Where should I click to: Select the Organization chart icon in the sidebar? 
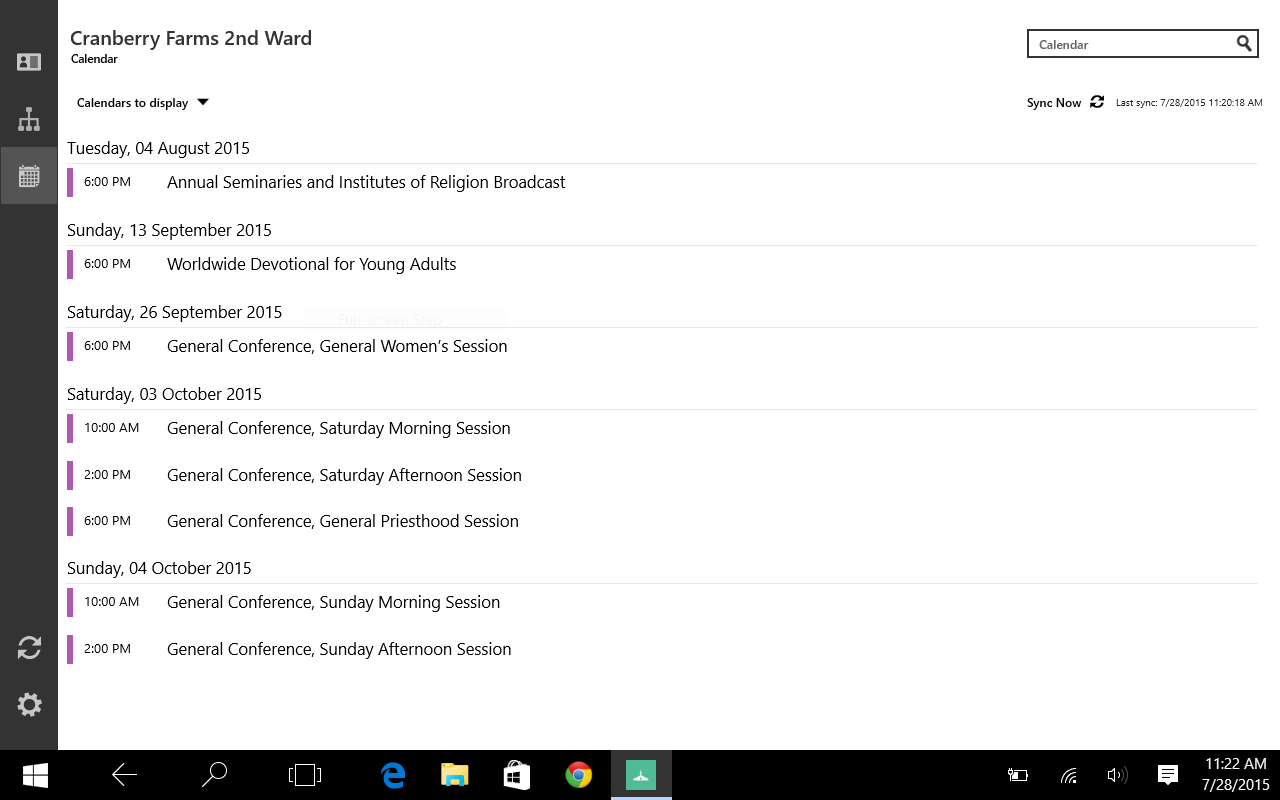point(29,118)
